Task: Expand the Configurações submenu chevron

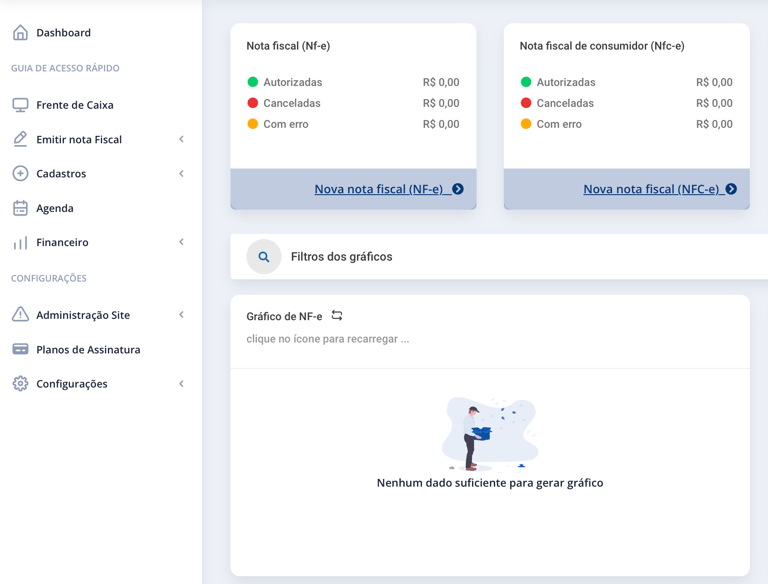Action: (181, 384)
